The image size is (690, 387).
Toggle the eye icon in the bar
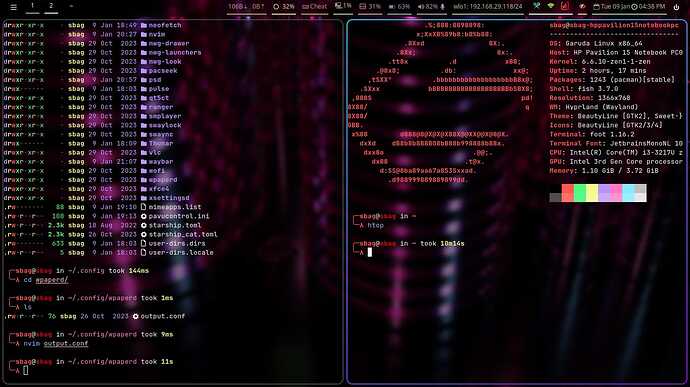(582, 7)
